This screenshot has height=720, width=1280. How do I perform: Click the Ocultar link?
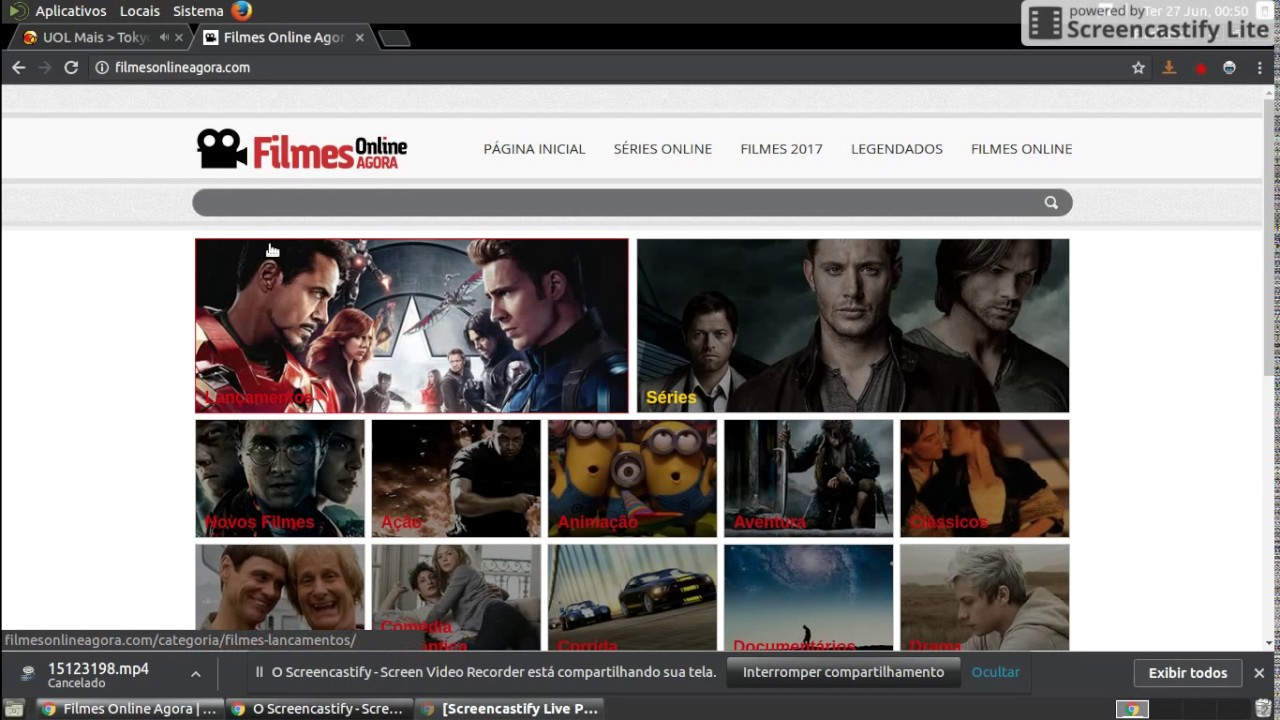click(996, 672)
